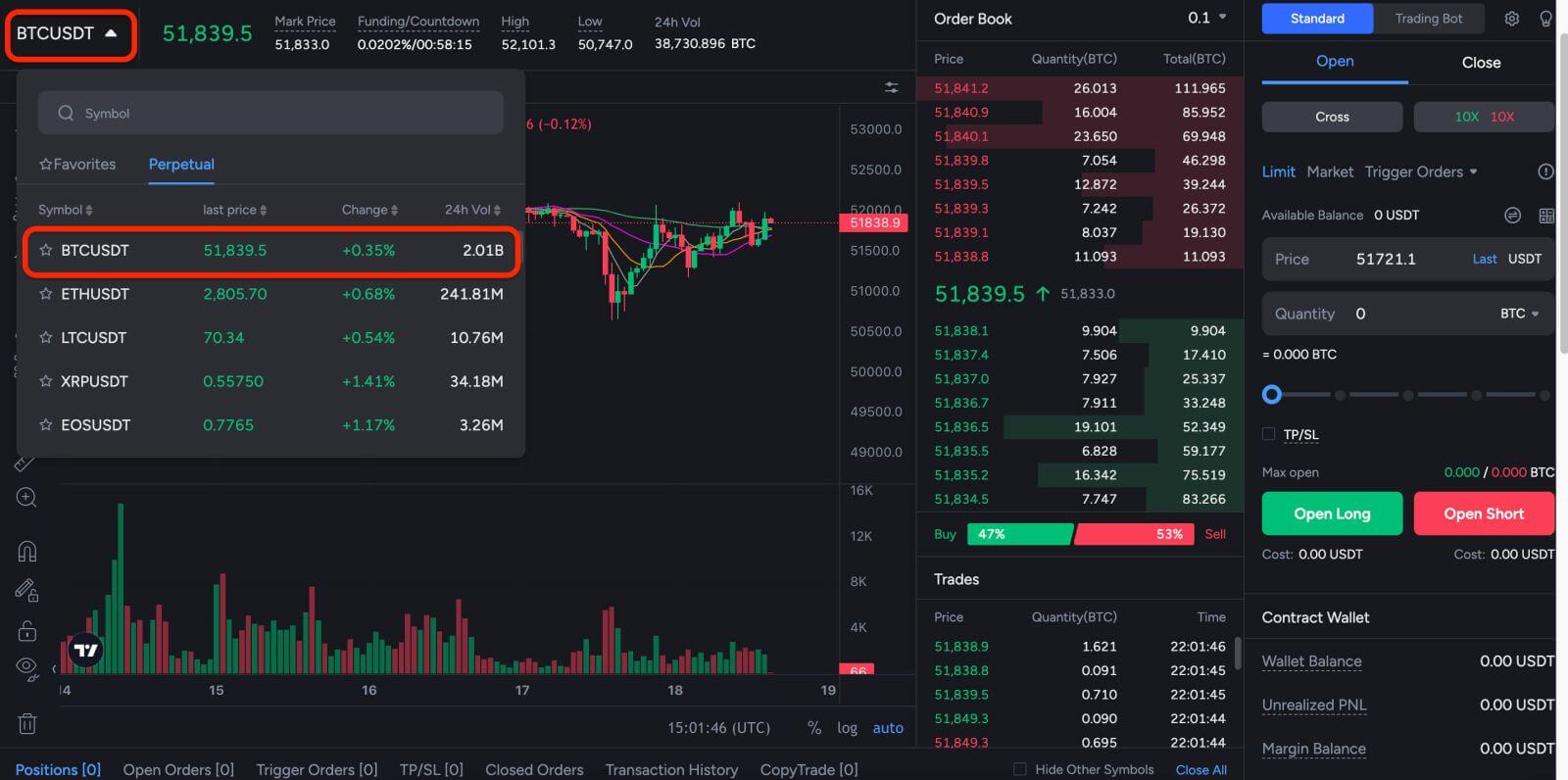Click the red Sell 53% ratio bar
1568x780 pixels.
[1135, 534]
